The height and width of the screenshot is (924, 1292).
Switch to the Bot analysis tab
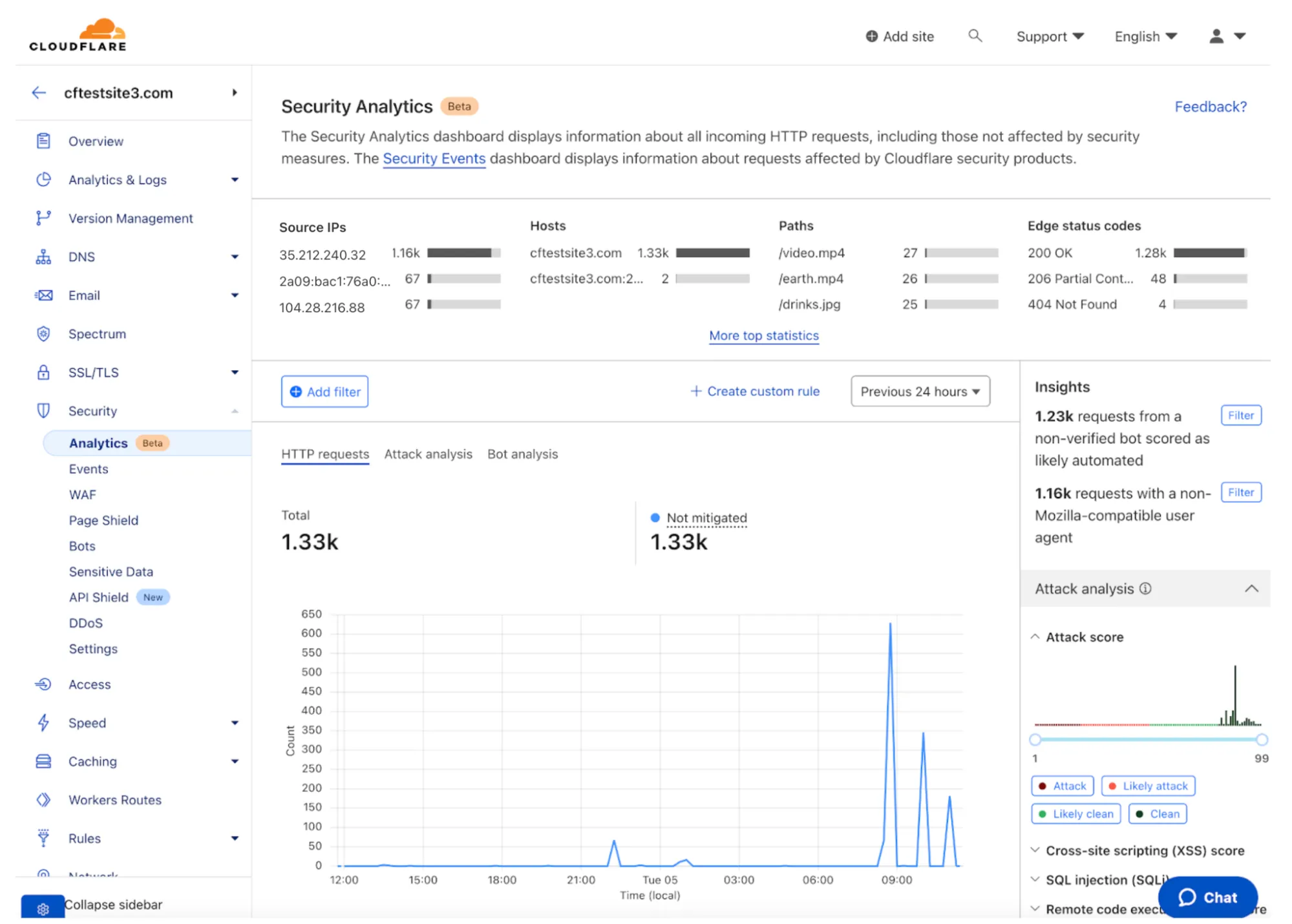(x=523, y=454)
